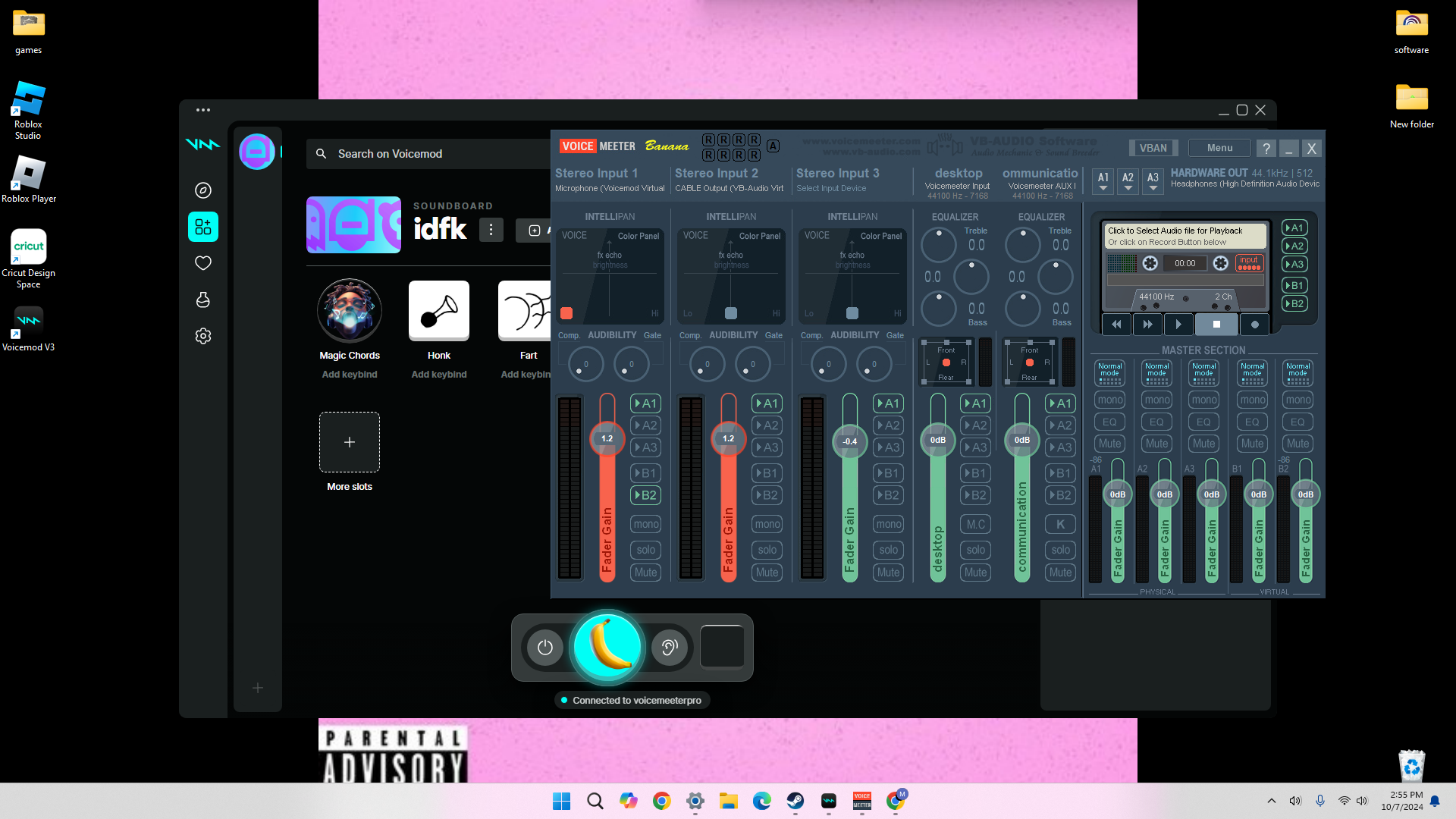This screenshot has height=819, width=1456.
Task: Open the Voicemeeter Menu
Action: (1219, 148)
